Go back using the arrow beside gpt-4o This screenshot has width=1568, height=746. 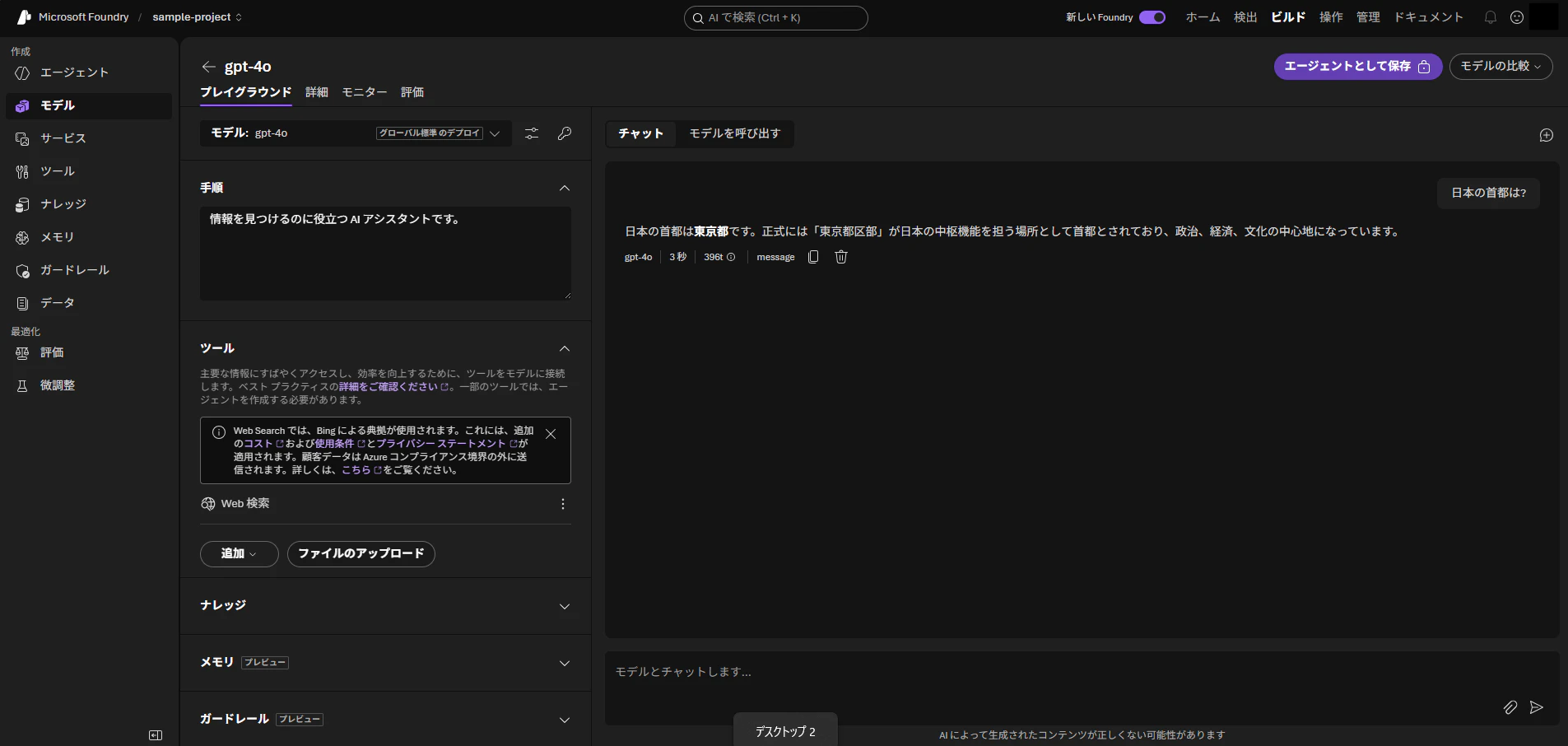point(209,67)
